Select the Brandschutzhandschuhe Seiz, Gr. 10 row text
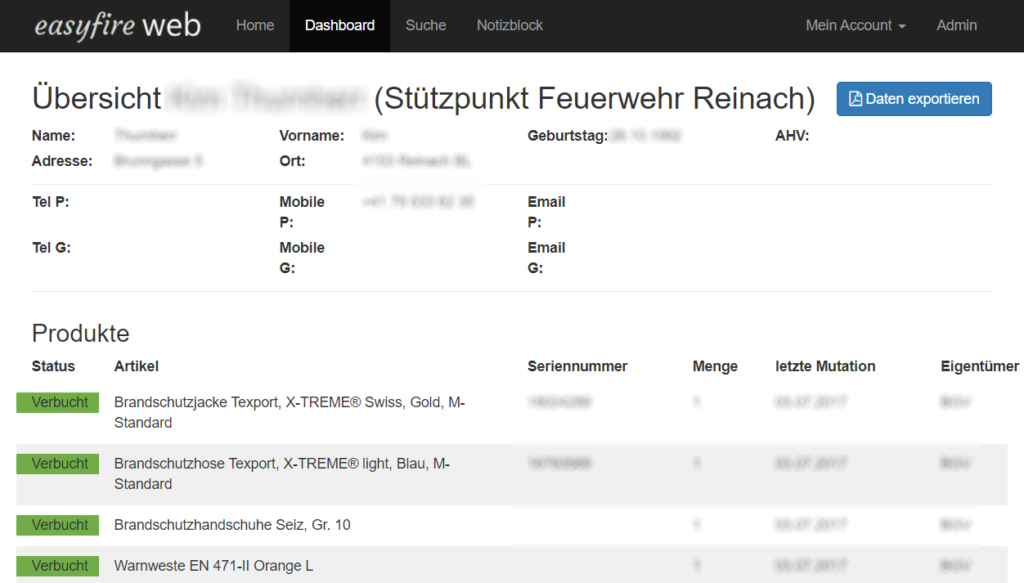 click(x=232, y=525)
